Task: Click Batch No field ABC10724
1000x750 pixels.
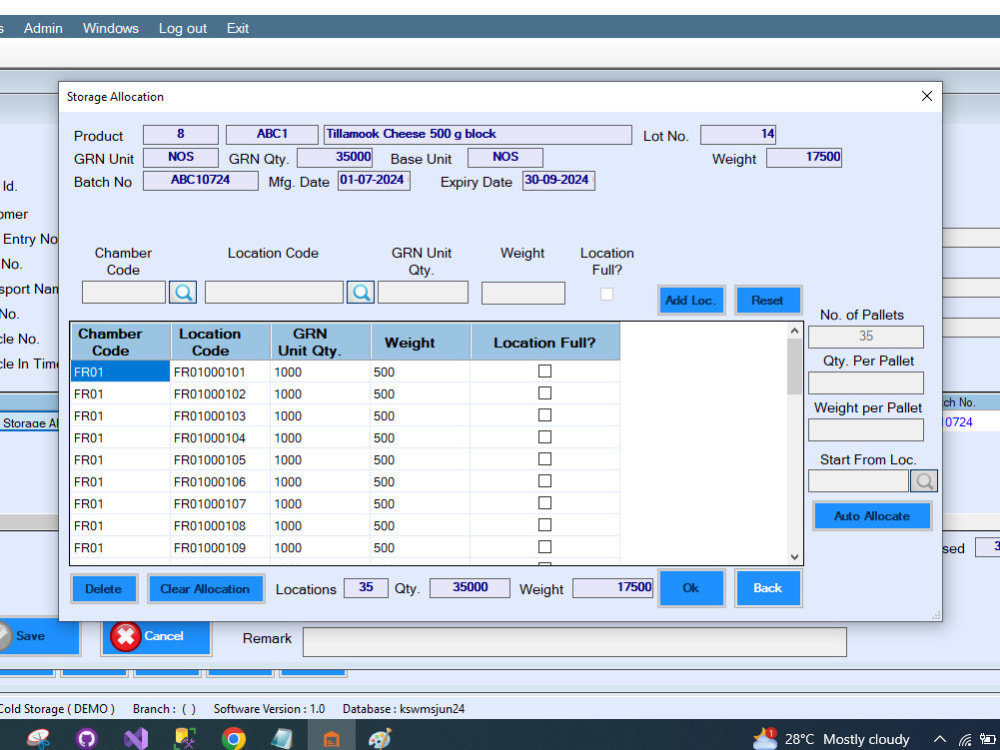Action: pyautogui.click(x=200, y=180)
